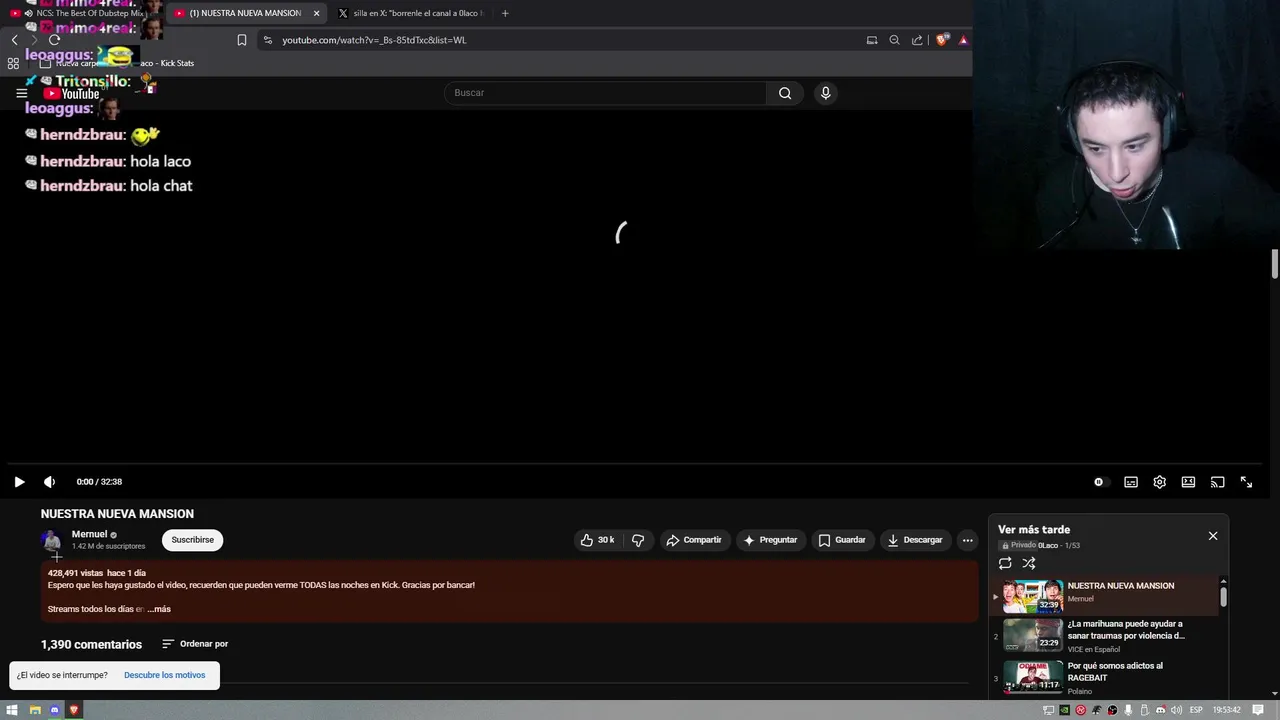Go back in browser history
Viewport: 1280px width, 720px height.
pyautogui.click(x=14, y=40)
